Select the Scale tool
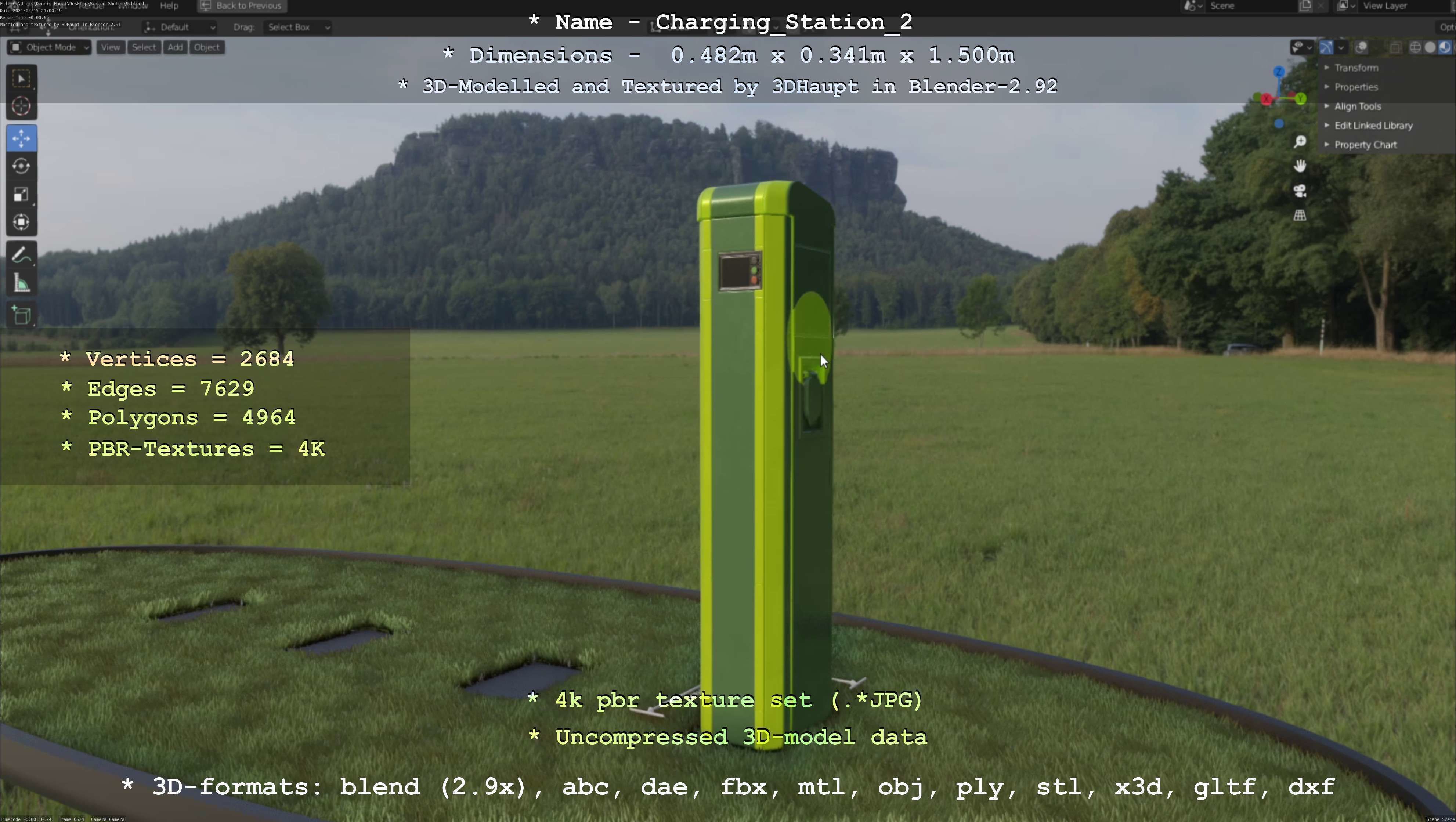The width and height of the screenshot is (1456, 822). point(21,194)
